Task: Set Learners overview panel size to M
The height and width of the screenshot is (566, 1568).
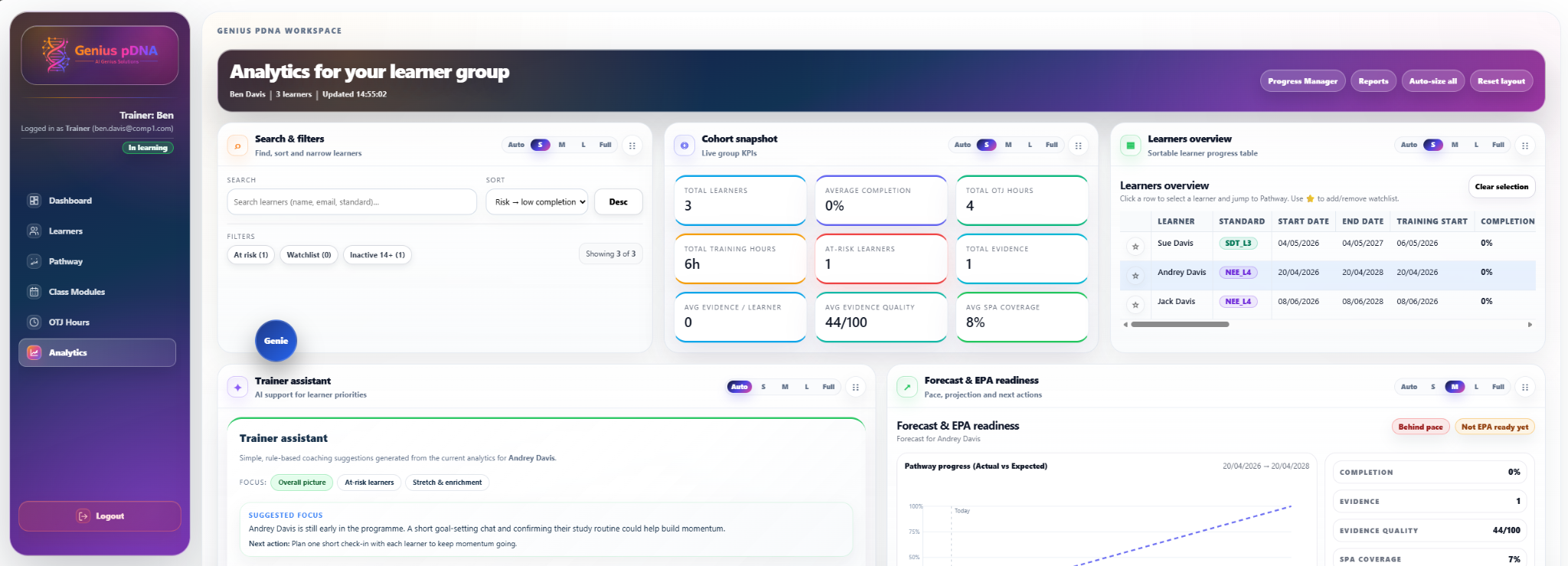Action: 1455,145
